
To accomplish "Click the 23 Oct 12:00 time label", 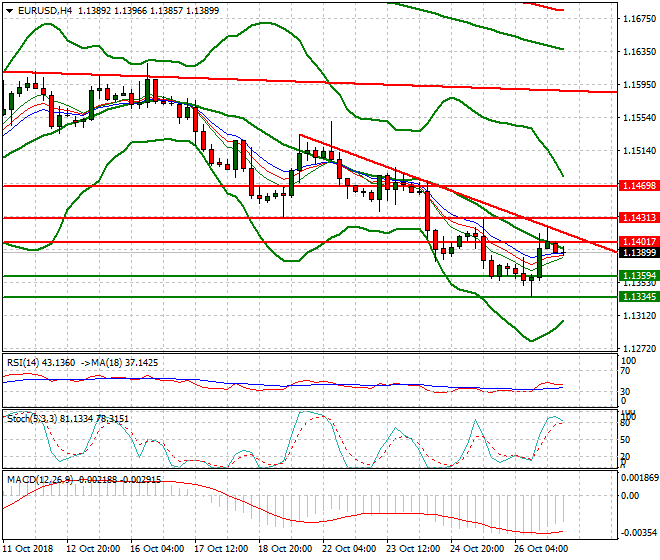I will pos(413,549).
